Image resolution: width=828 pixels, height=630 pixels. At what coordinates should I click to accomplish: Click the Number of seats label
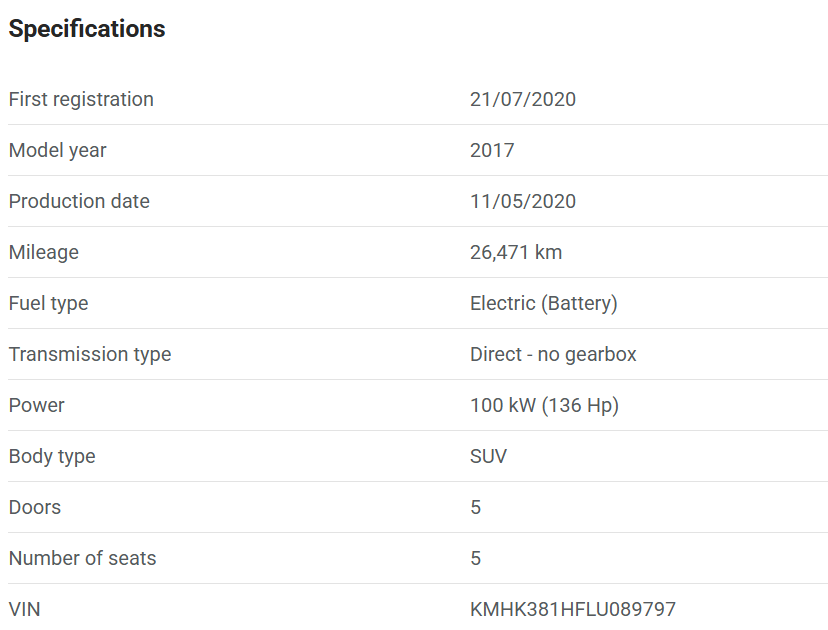[x=83, y=558]
